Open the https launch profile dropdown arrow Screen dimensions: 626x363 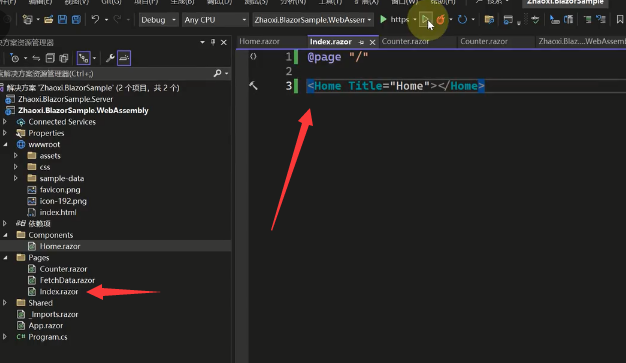click(415, 20)
